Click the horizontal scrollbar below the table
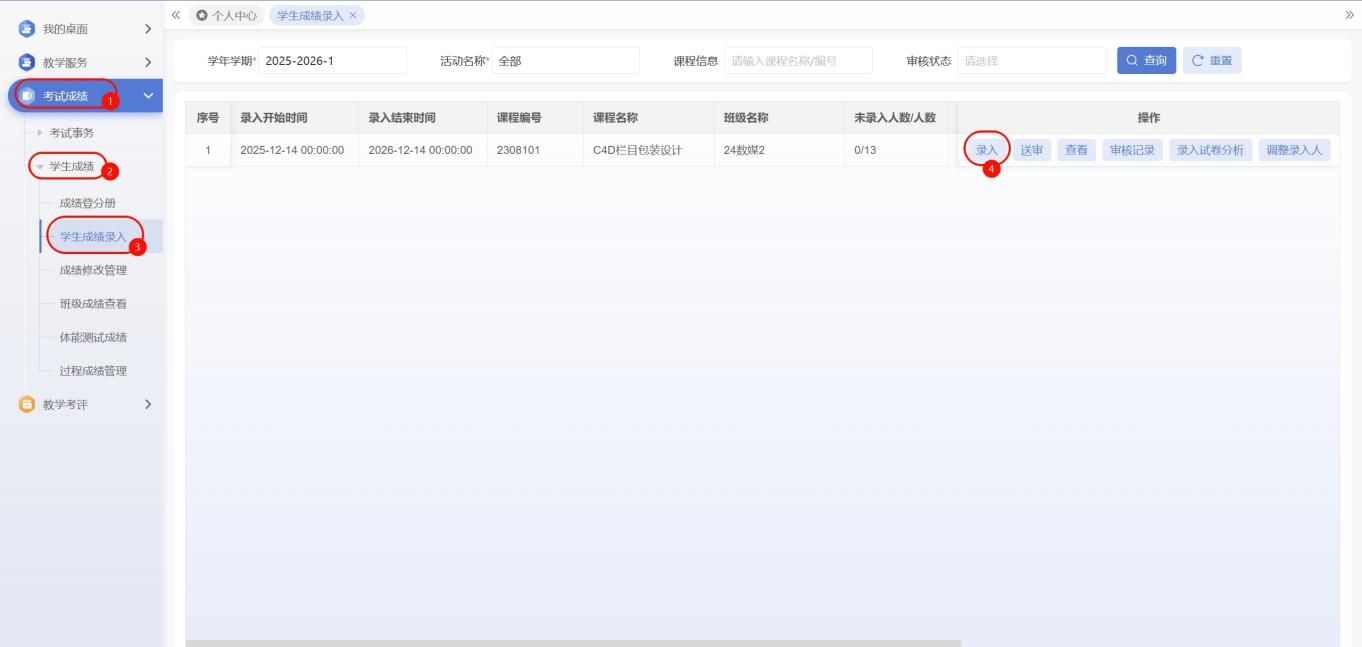 [573, 643]
